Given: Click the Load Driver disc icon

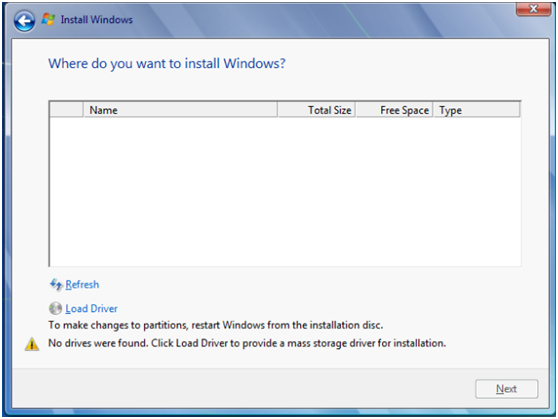Looking at the screenshot, I should point(56,308).
